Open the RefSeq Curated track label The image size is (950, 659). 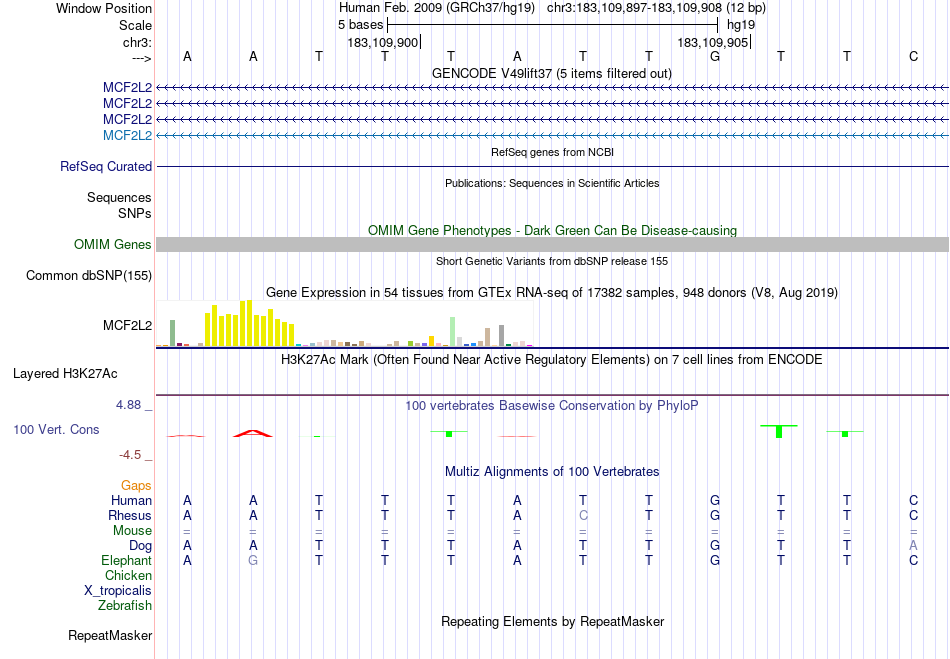[x=106, y=167]
